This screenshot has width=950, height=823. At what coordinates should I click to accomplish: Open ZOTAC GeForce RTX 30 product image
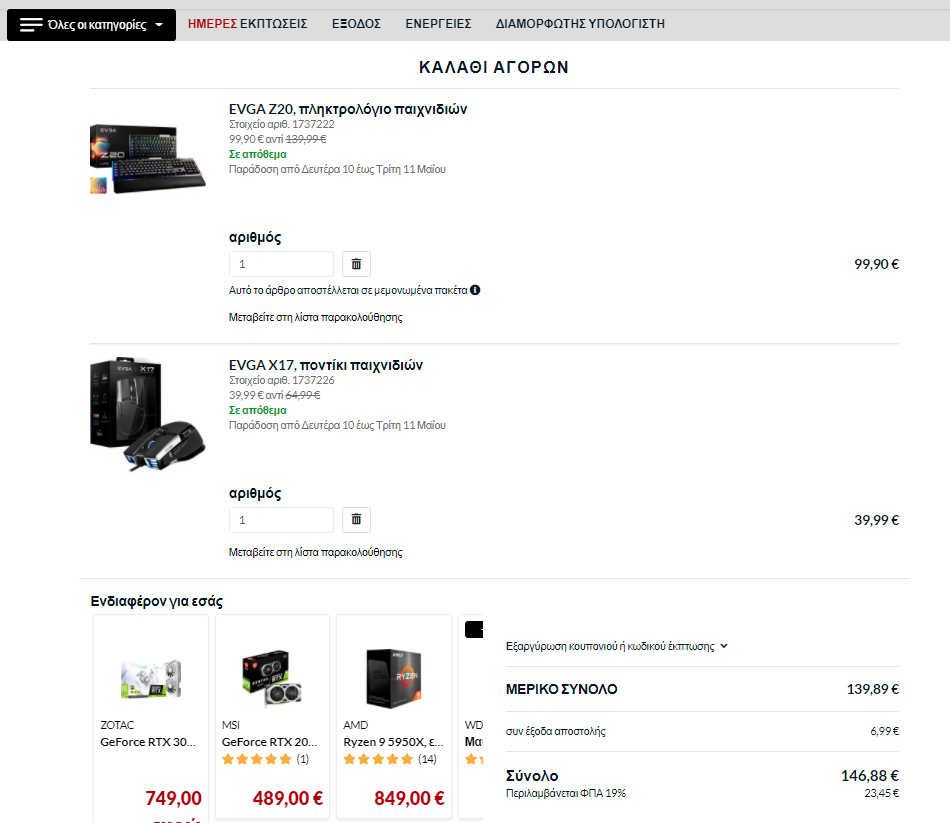tap(151, 679)
